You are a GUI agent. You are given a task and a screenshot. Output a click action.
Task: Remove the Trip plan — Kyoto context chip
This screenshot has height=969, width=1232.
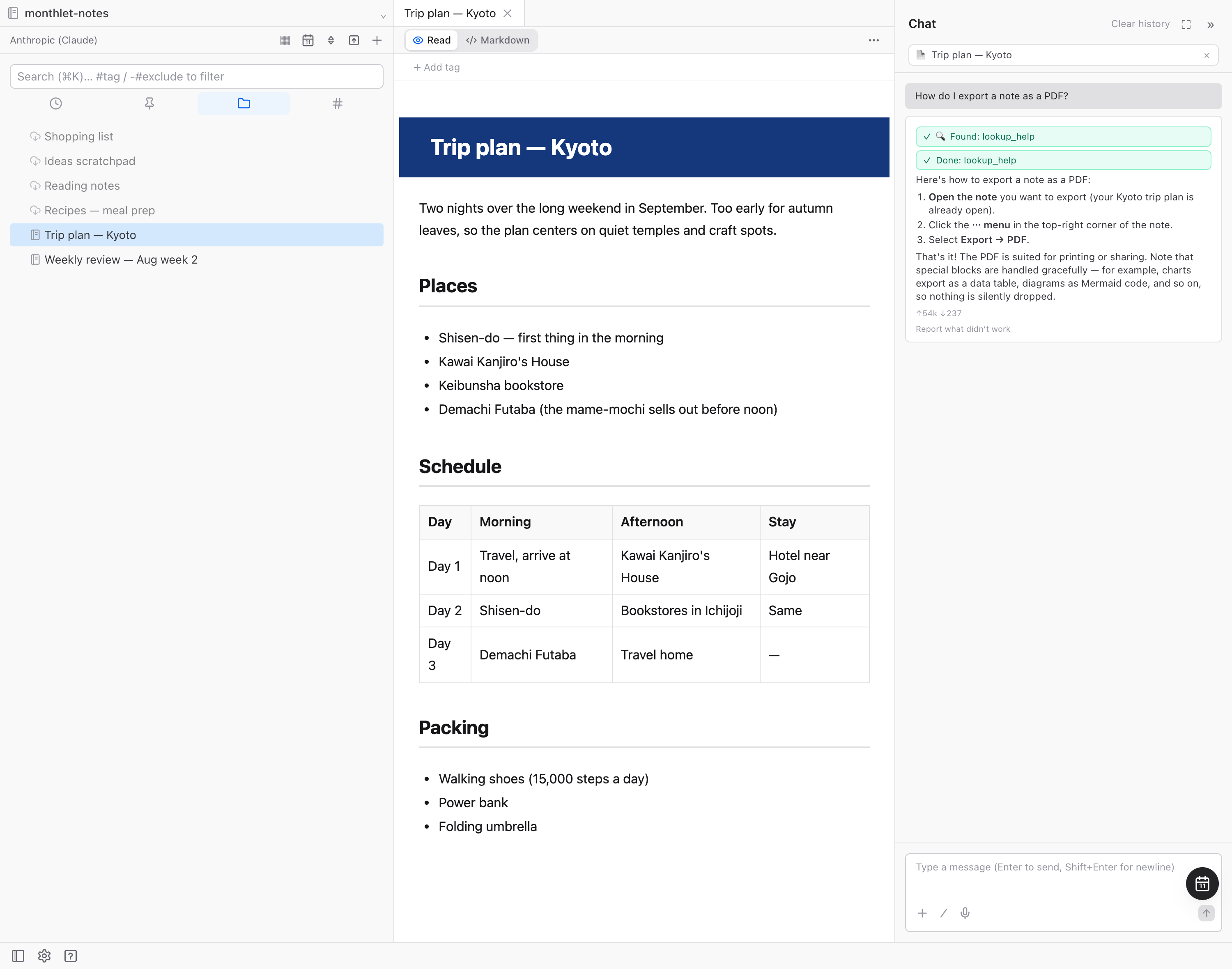pyautogui.click(x=1207, y=55)
